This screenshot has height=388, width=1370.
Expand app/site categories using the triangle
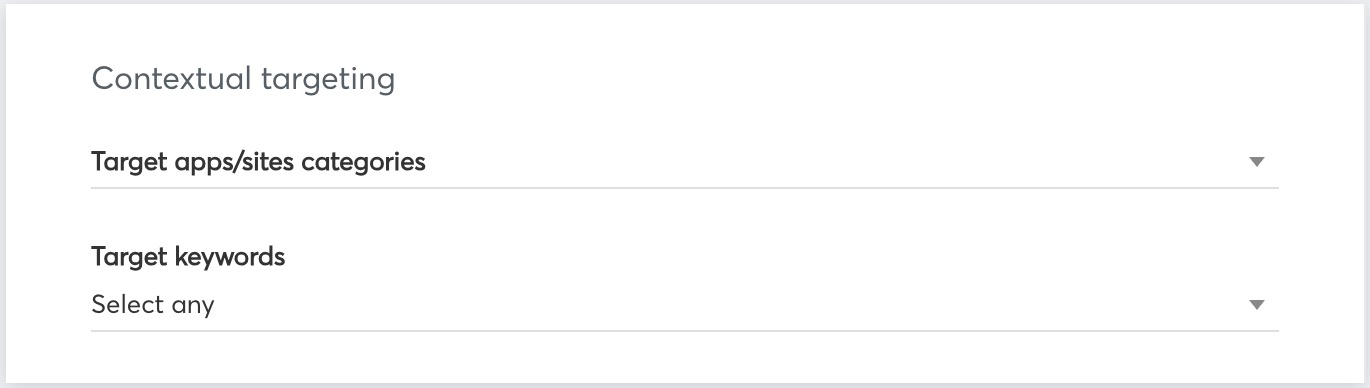1257,162
